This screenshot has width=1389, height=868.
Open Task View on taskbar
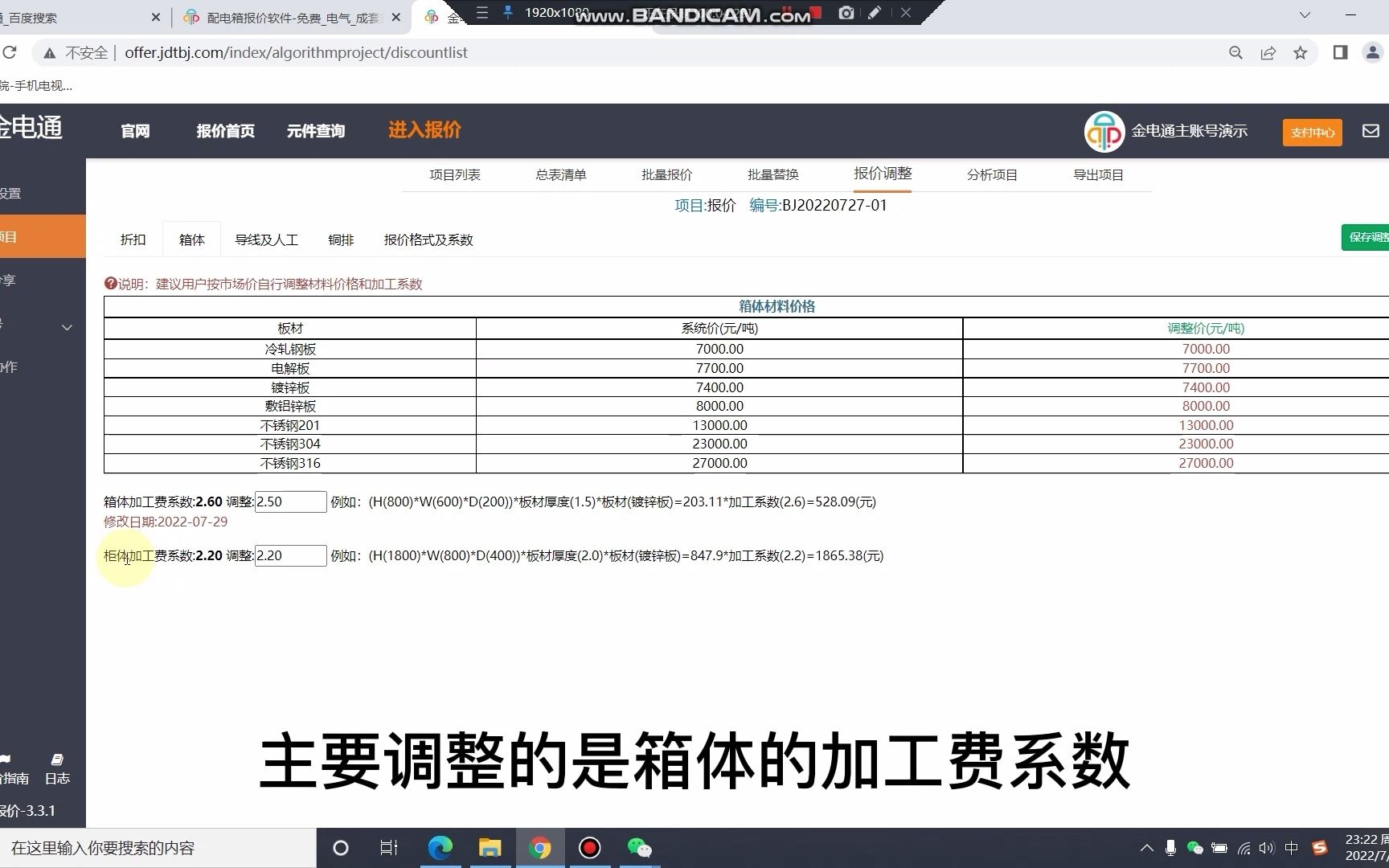pyautogui.click(x=389, y=848)
